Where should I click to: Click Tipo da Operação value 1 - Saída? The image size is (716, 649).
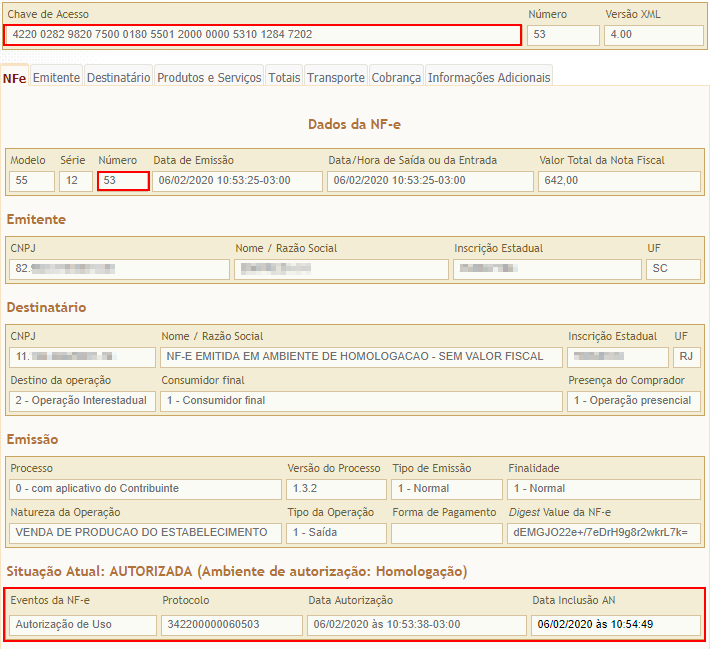tap(336, 533)
